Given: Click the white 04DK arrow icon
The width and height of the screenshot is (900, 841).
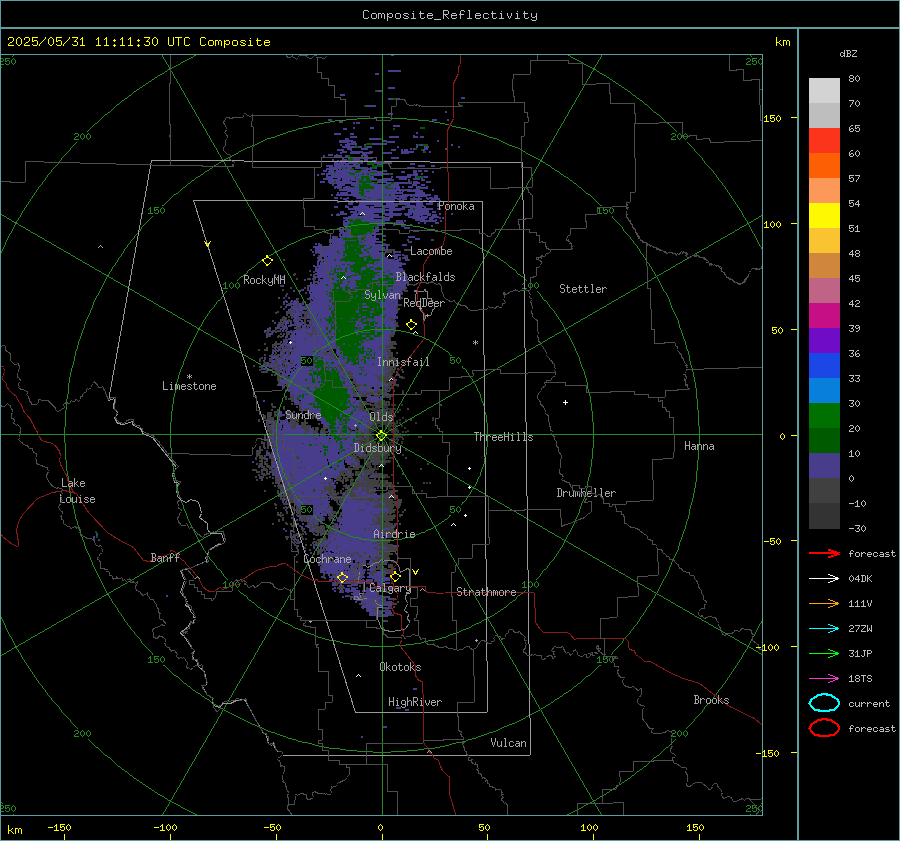Looking at the screenshot, I should 824,579.
